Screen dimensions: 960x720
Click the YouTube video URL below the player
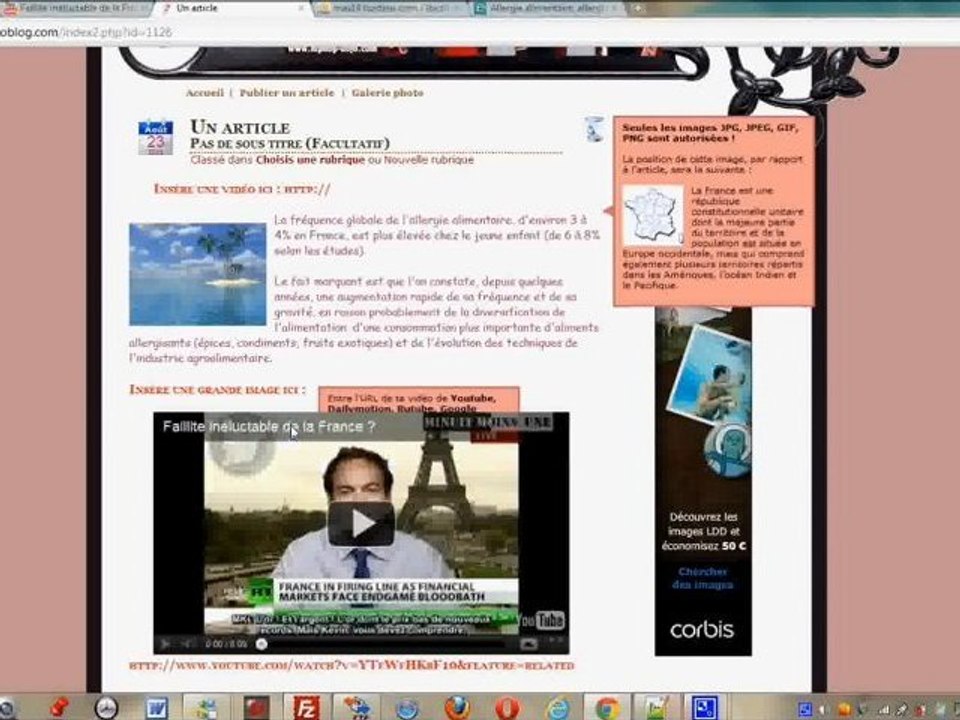(x=351, y=665)
